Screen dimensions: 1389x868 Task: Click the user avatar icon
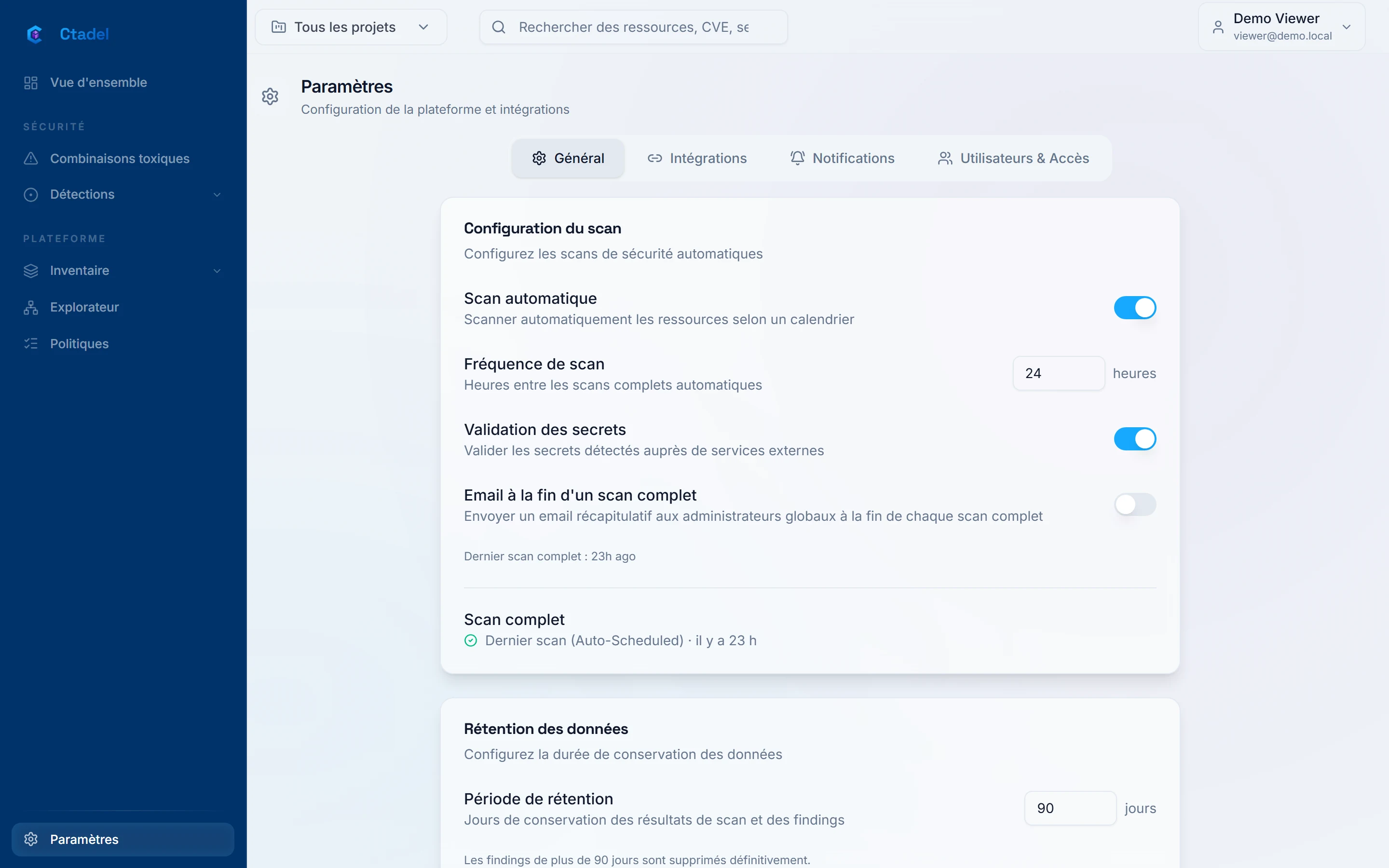1218,27
